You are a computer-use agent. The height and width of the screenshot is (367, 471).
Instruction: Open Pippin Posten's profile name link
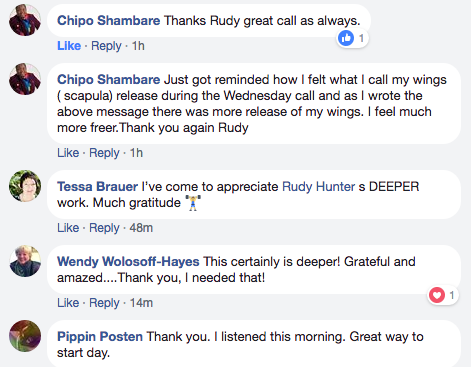coord(100,337)
